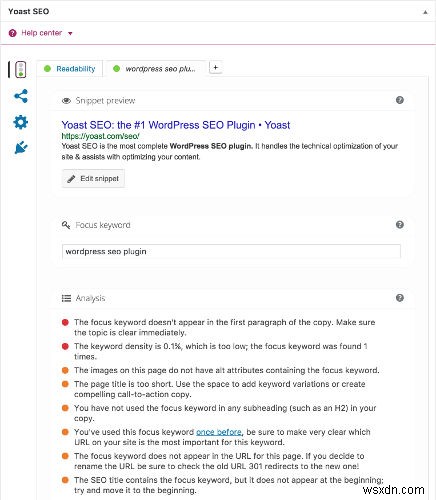The image size is (436, 500).
Task: Open help for Focus keyword section
Action: coord(400,225)
